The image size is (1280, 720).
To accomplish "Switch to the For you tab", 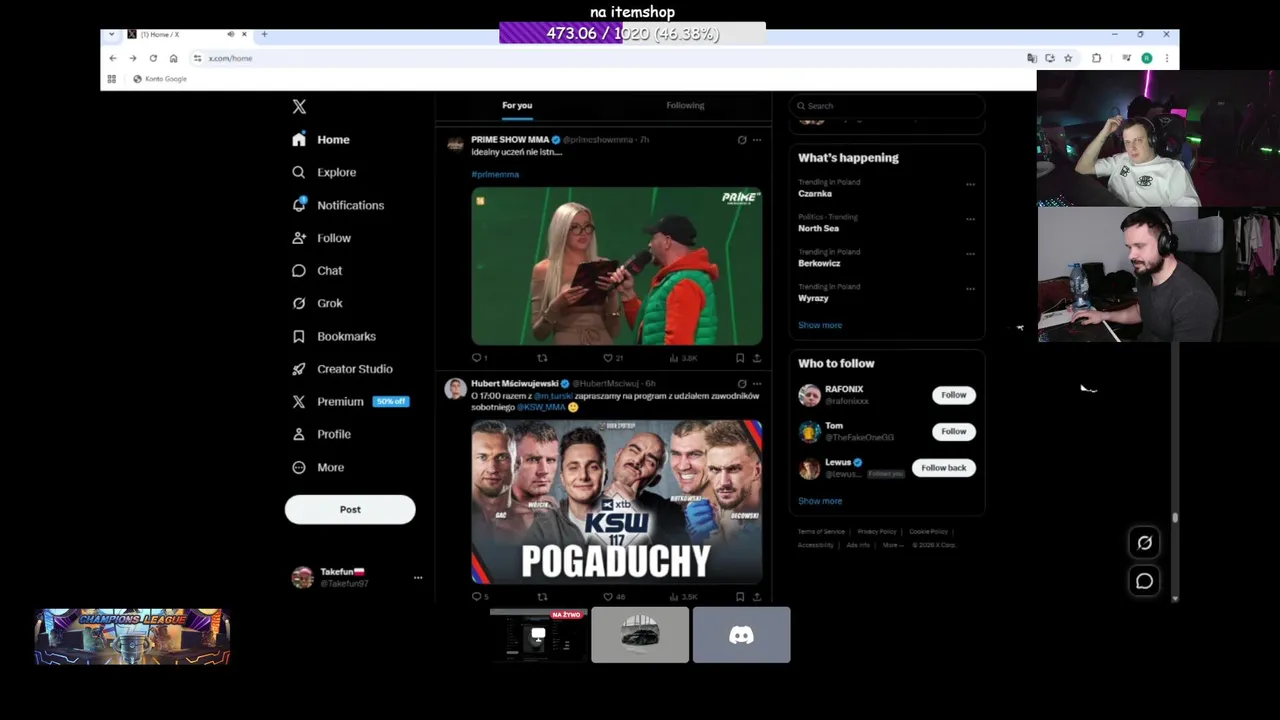I will [x=517, y=105].
